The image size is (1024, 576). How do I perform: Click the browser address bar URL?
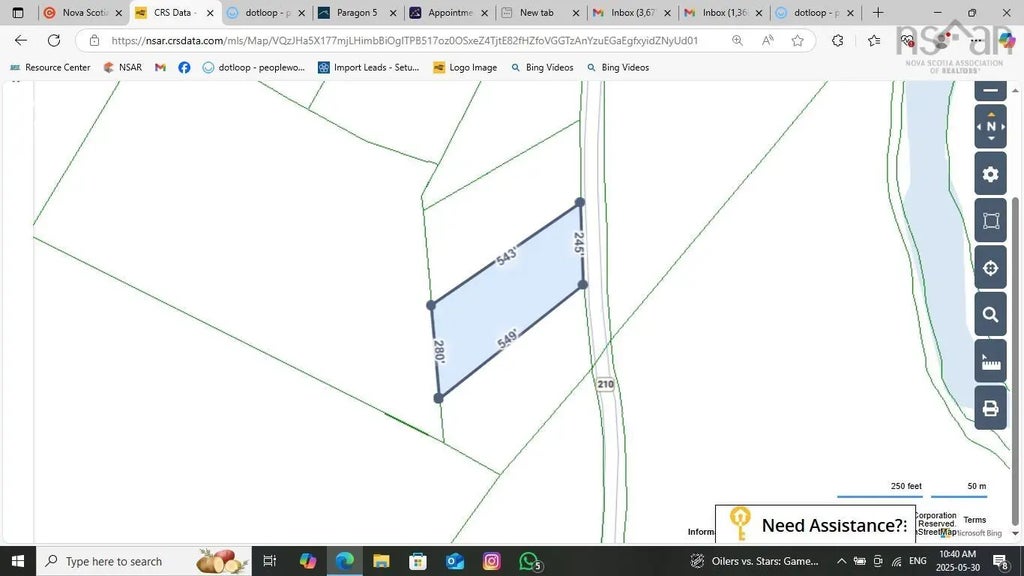404,41
